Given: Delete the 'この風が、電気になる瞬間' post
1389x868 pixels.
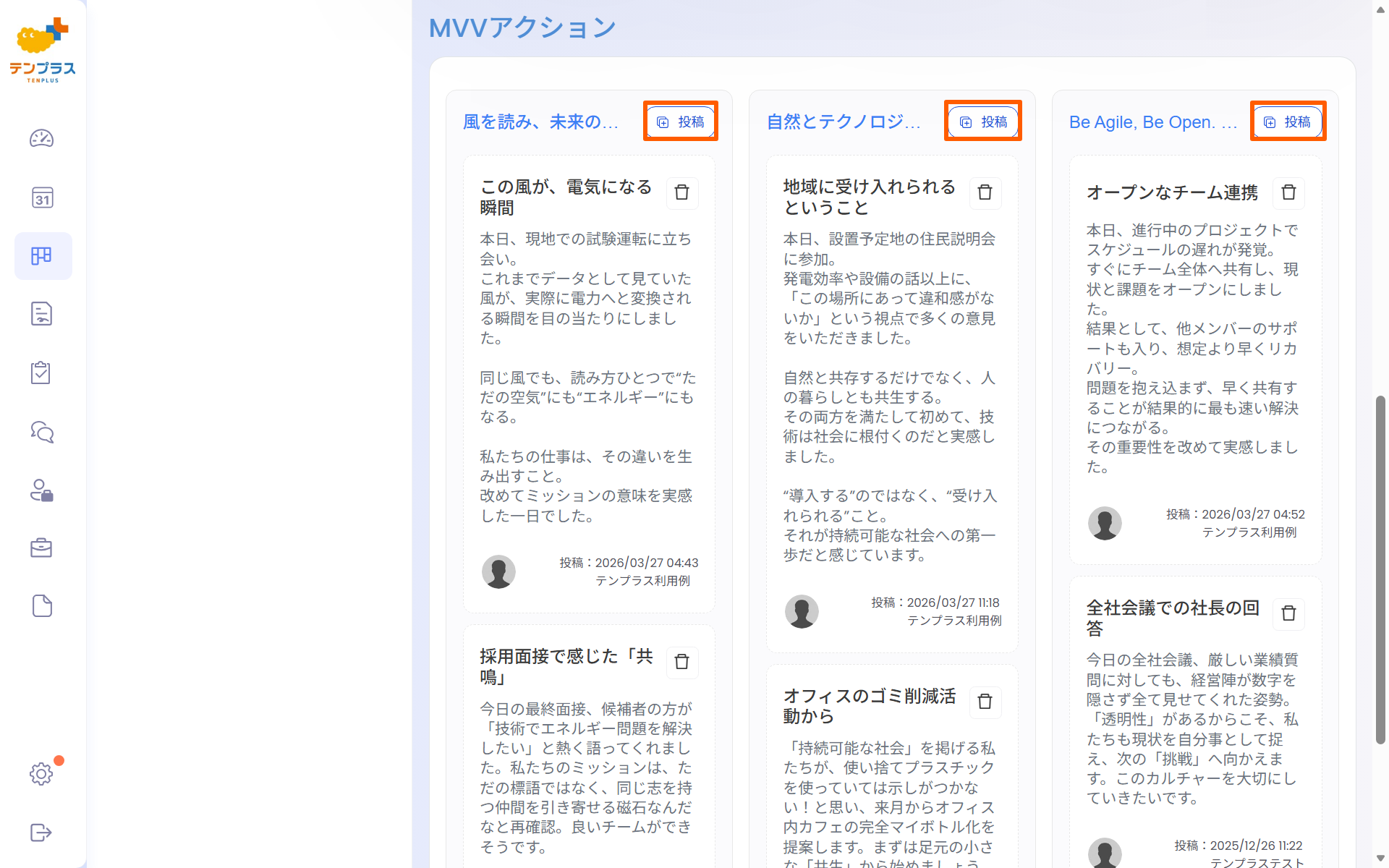Looking at the screenshot, I should pos(681,192).
